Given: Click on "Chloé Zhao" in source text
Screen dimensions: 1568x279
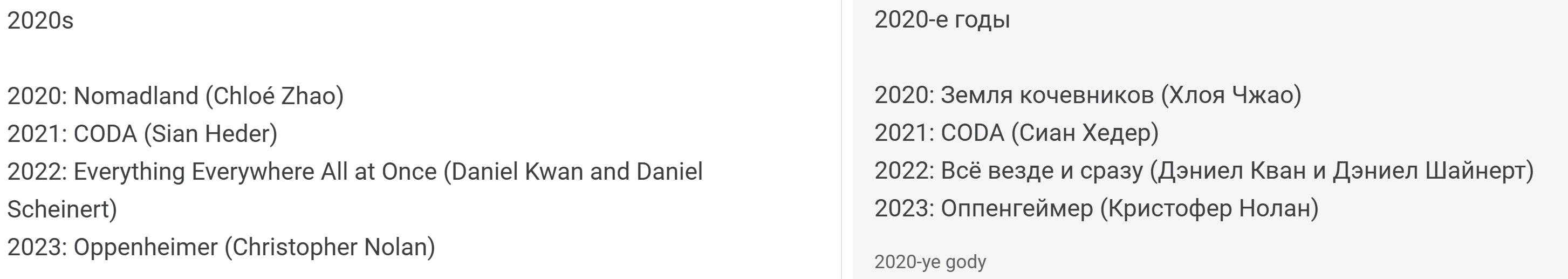Looking at the screenshot, I should [274, 96].
